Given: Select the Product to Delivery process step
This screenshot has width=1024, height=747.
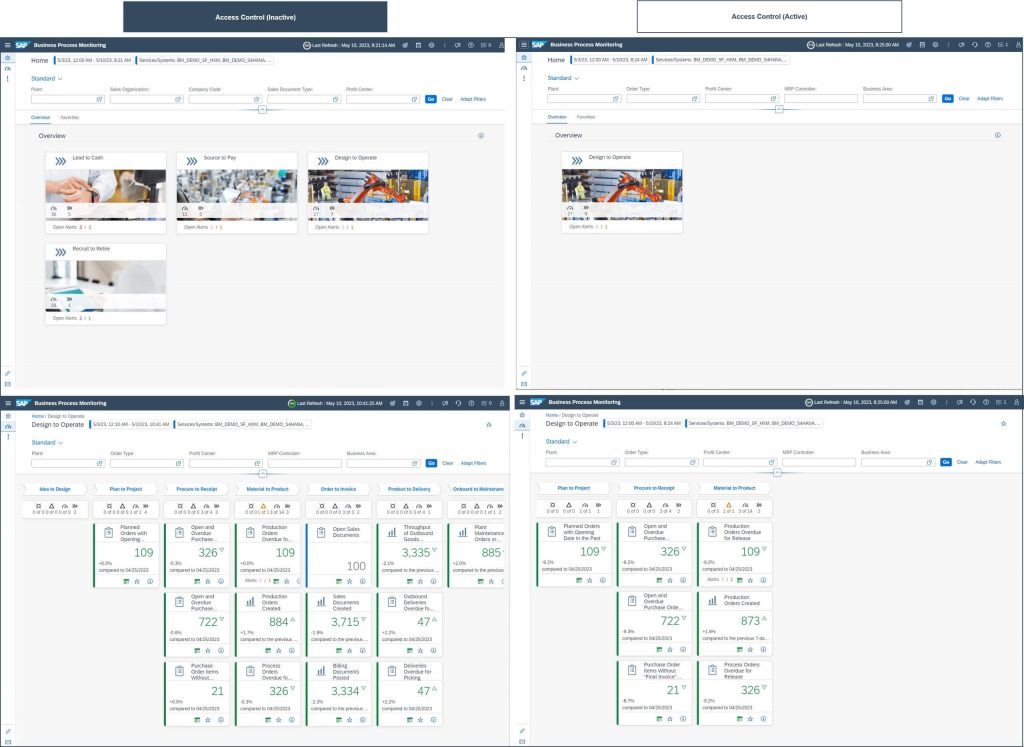Looking at the screenshot, I should point(409,489).
